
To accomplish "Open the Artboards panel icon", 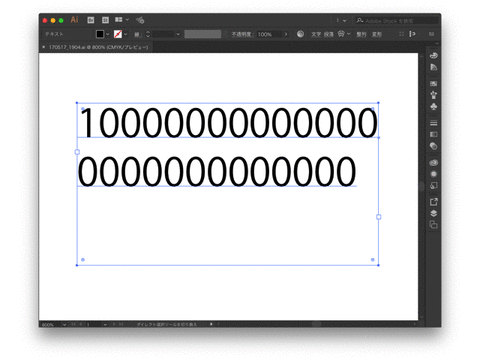I will pyautogui.click(x=433, y=225).
